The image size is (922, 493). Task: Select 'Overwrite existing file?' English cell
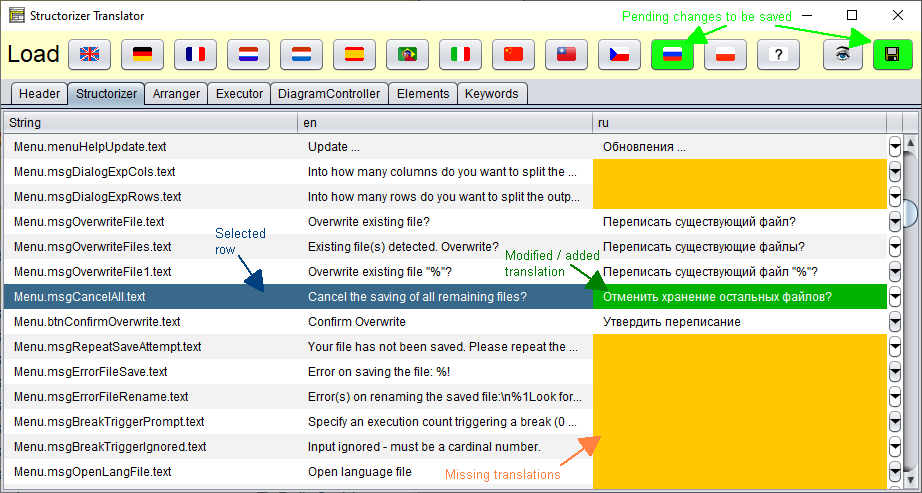[445, 222]
